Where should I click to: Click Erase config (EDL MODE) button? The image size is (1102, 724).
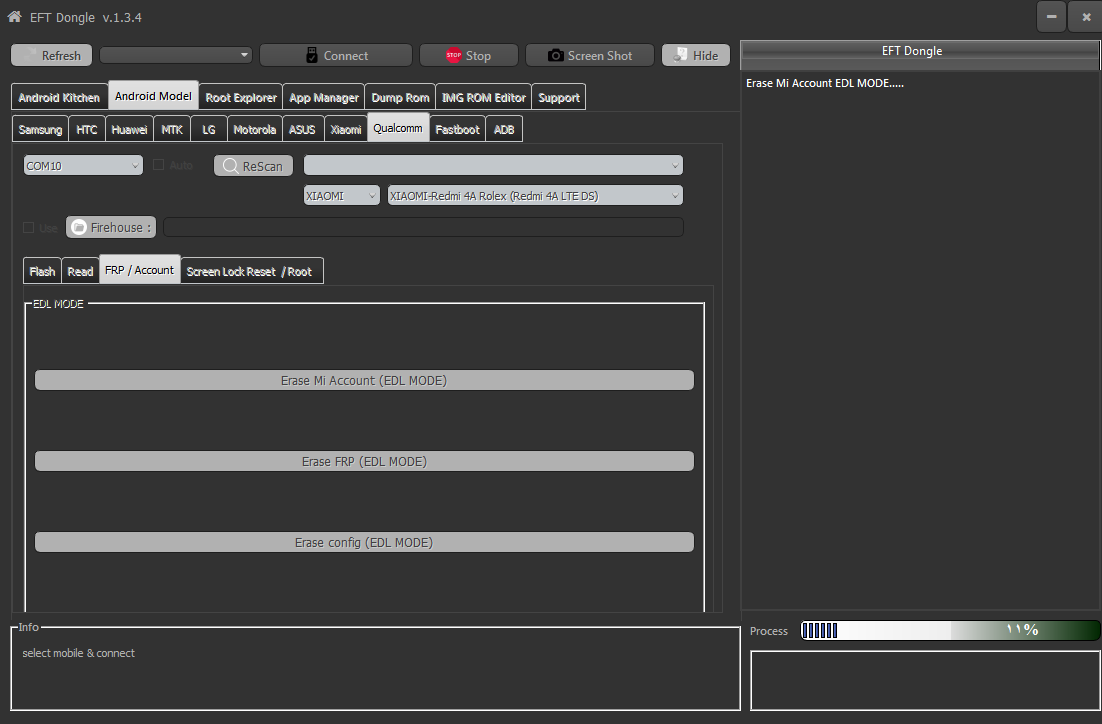pos(364,542)
